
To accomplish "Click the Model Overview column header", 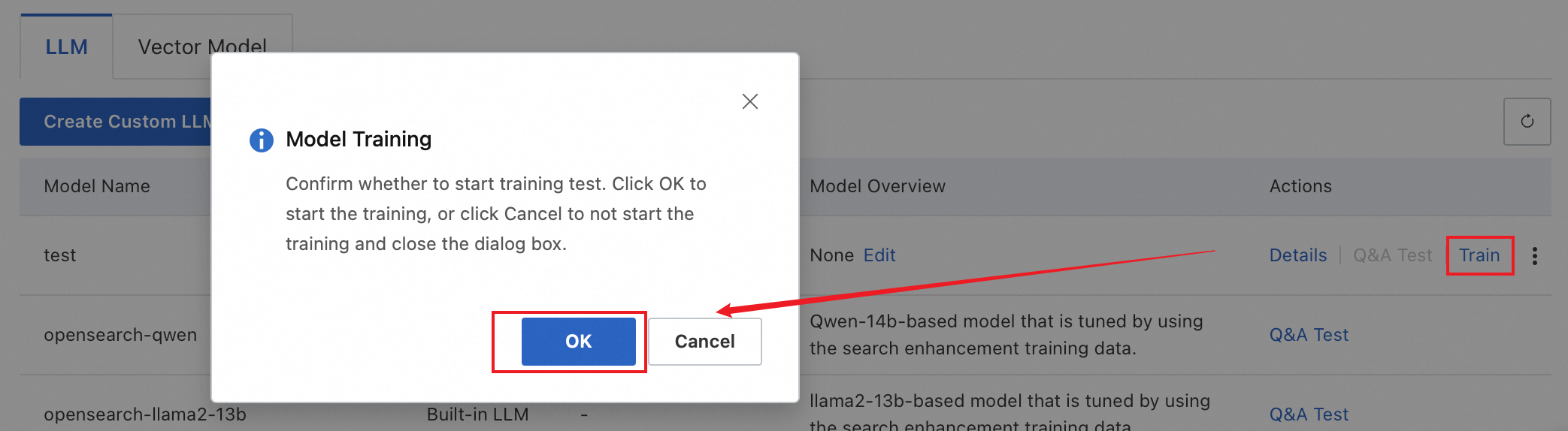I will click(x=877, y=186).
